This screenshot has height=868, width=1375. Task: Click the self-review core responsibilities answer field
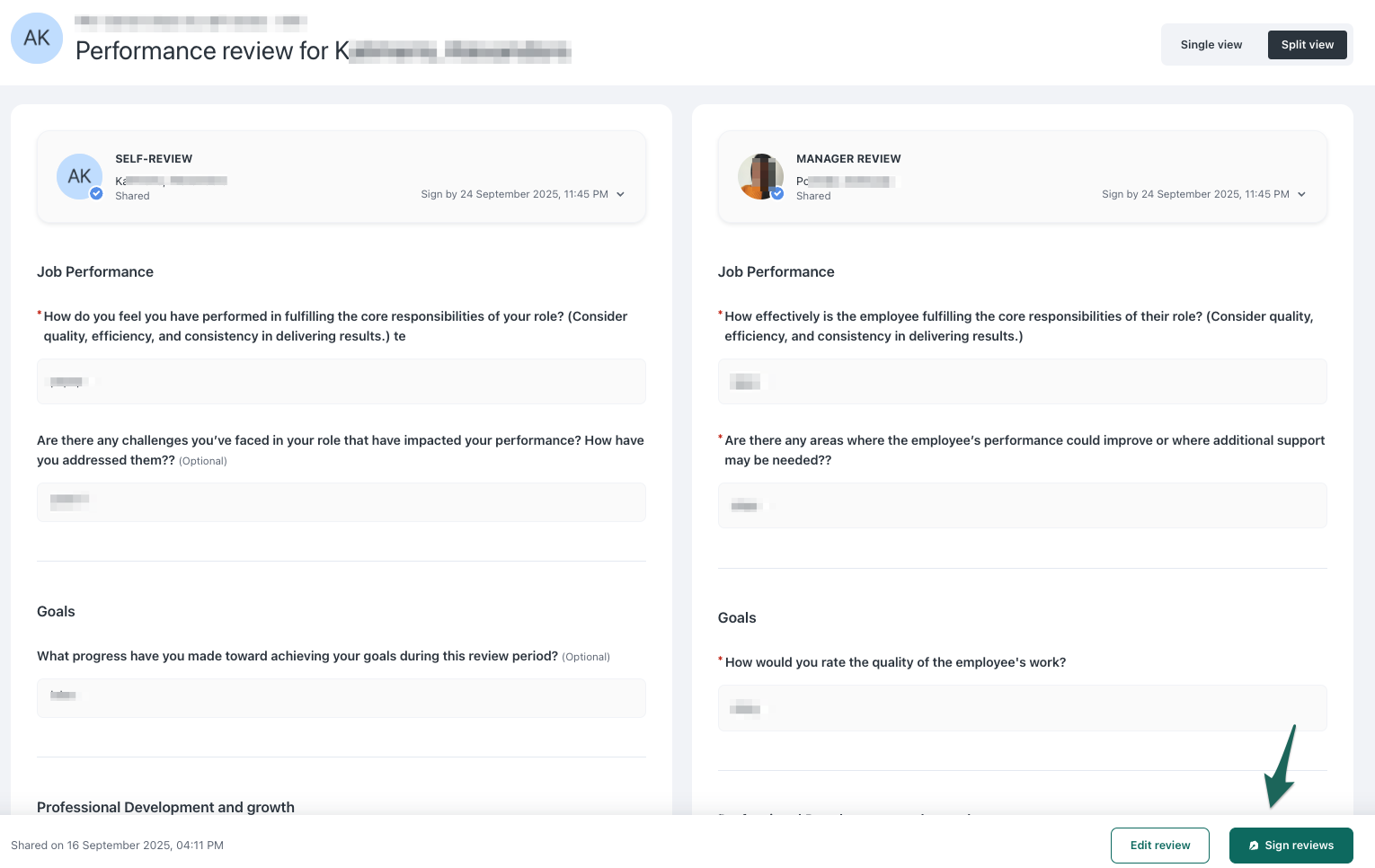coord(341,382)
